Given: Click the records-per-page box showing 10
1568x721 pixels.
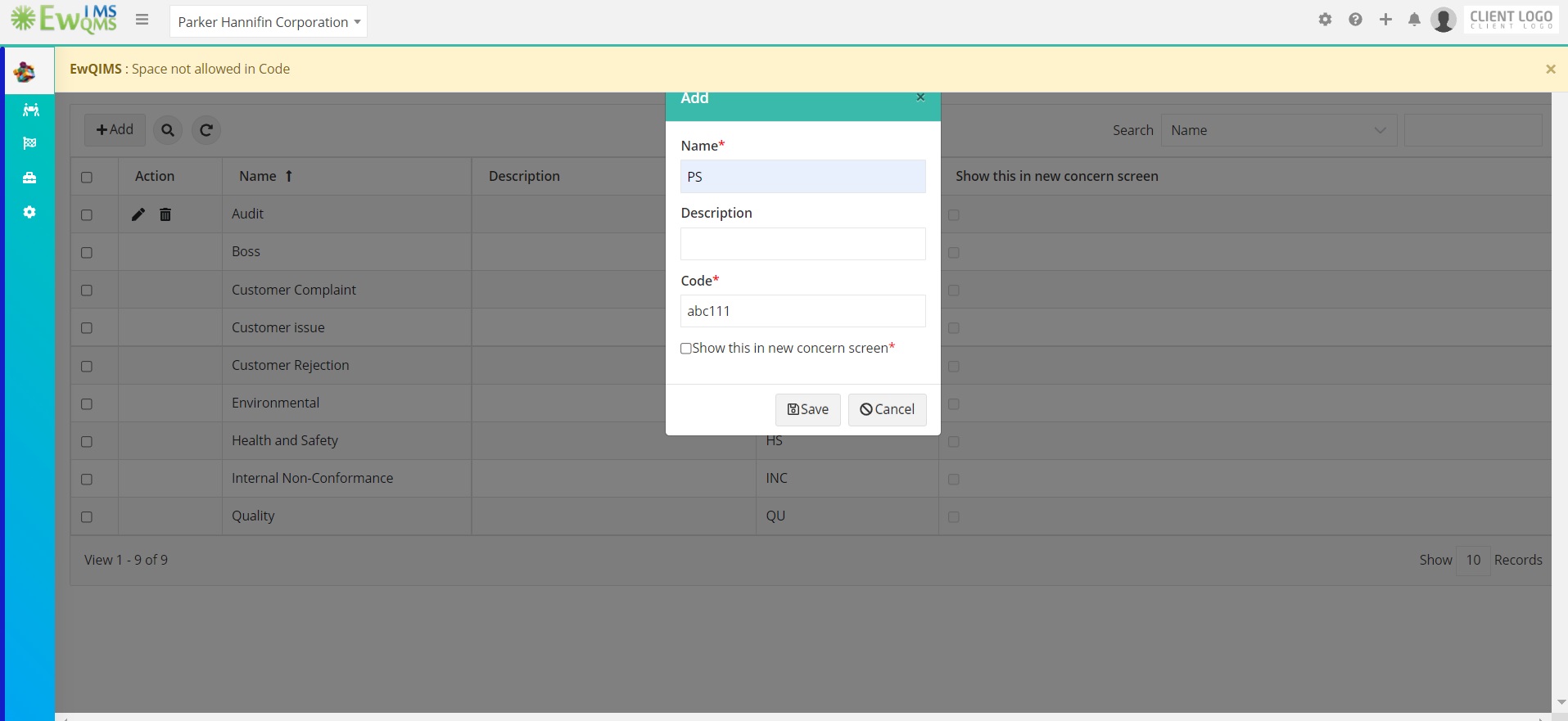Looking at the screenshot, I should coord(1473,560).
